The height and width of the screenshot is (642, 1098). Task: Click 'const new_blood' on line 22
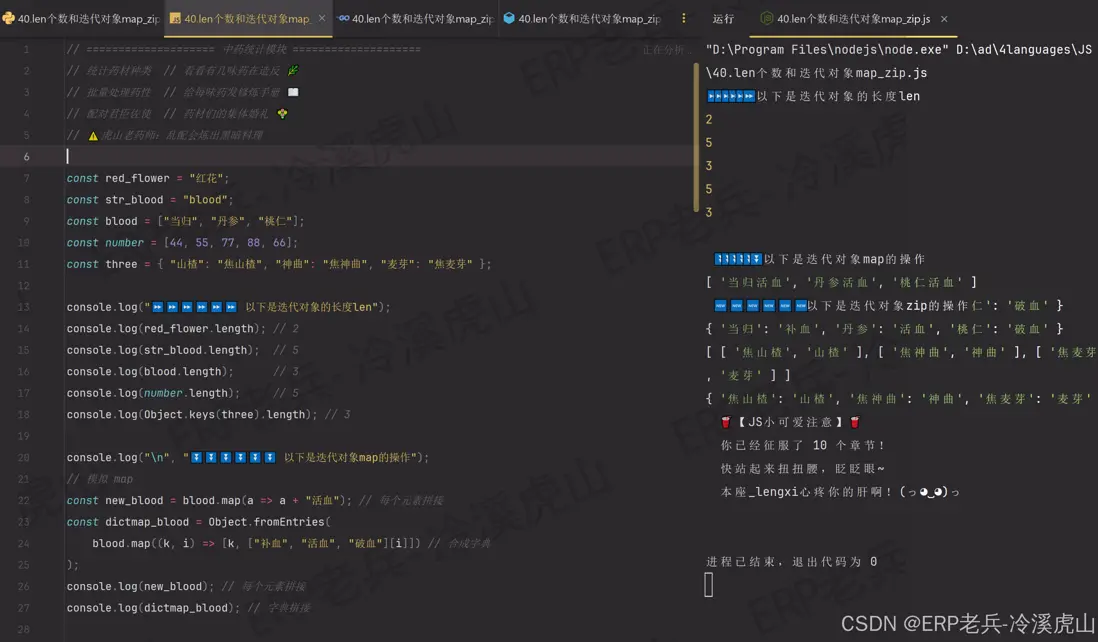click(115, 501)
